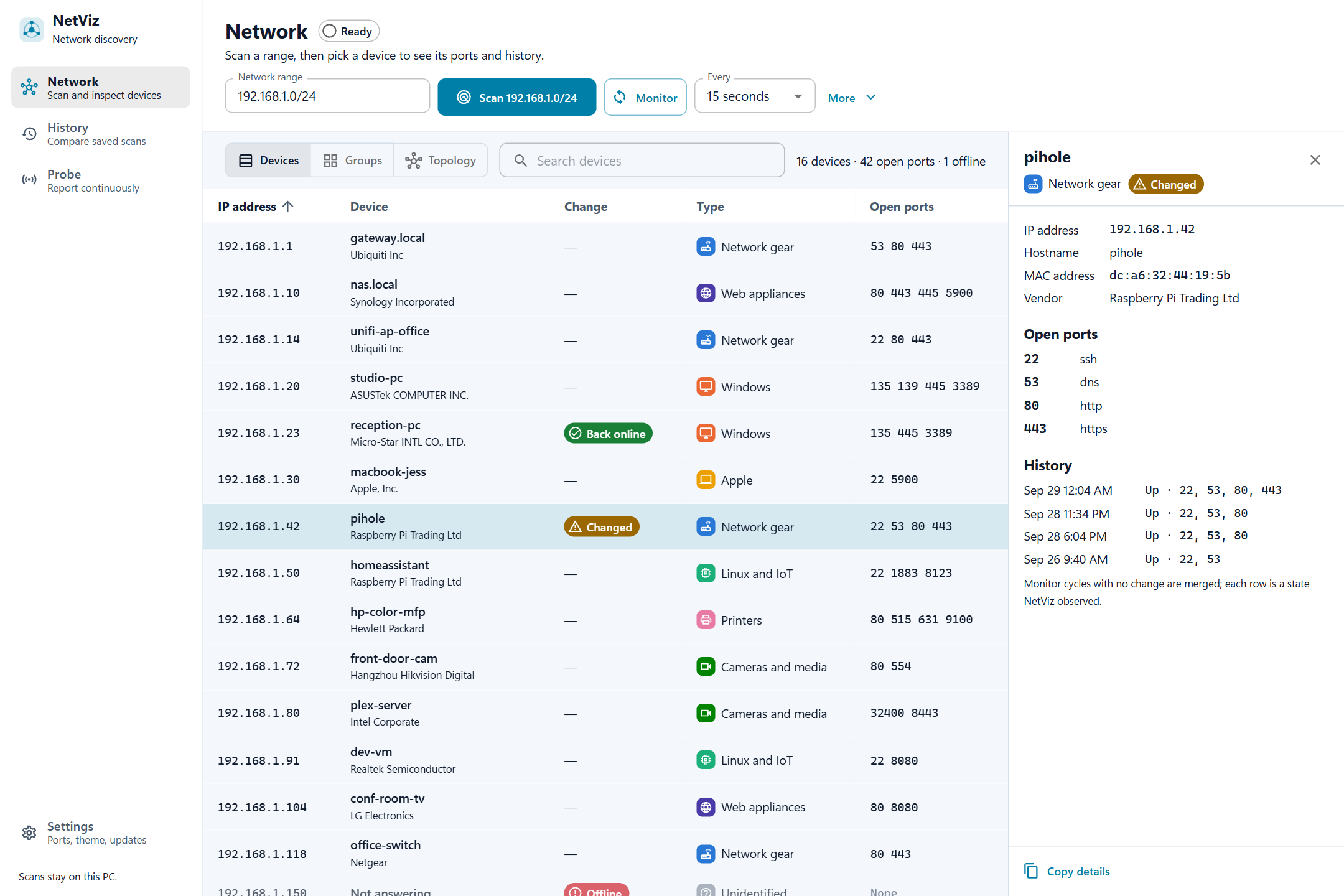Image resolution: width=1344 pixels, height=896 pixels.
Task: Close the pihole details panel
Action: [1315, 160]
